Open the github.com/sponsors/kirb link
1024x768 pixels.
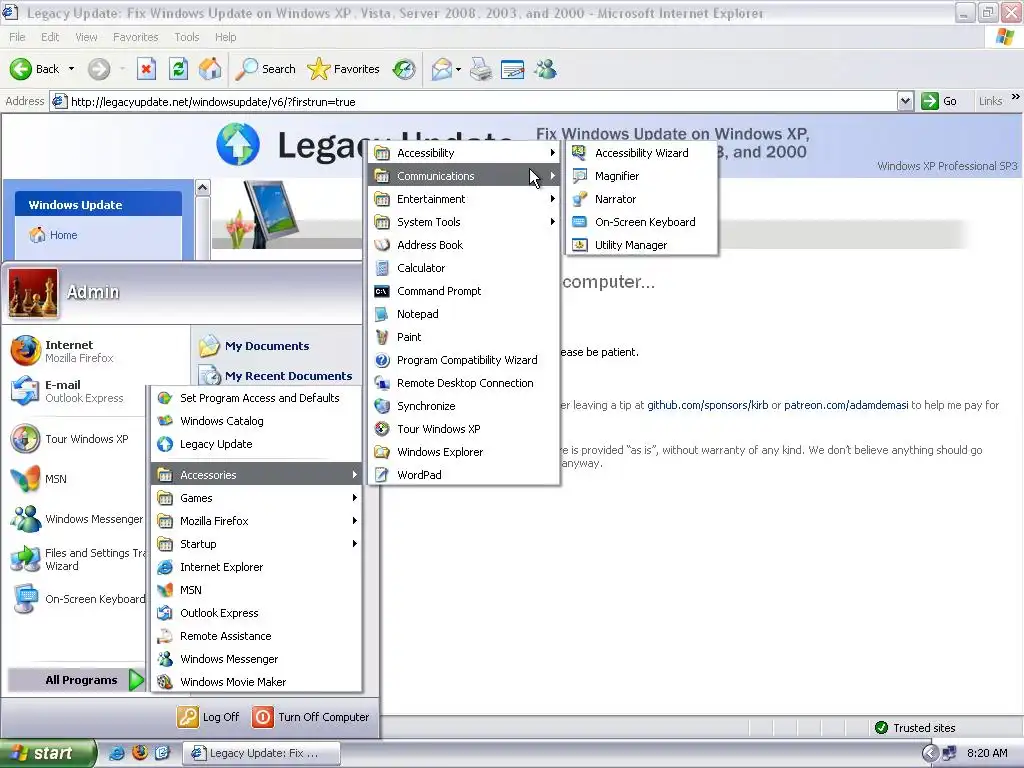[707, 405]
